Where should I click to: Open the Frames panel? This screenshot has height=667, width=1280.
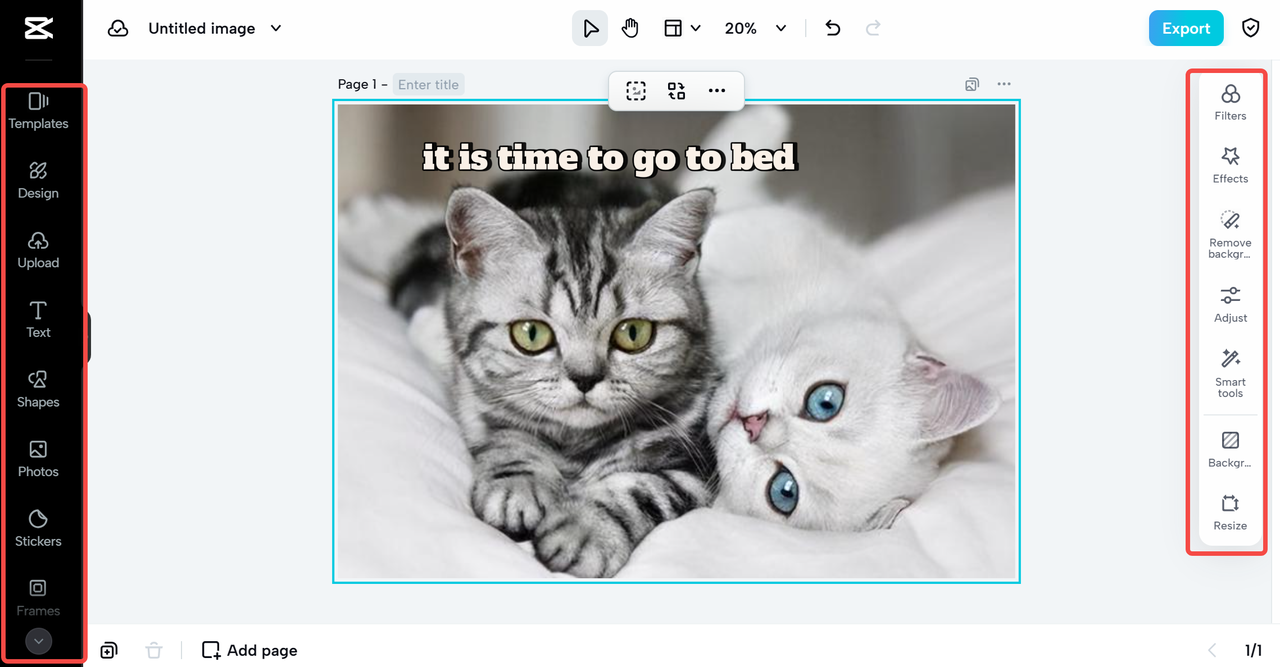(x=38, y=597)
